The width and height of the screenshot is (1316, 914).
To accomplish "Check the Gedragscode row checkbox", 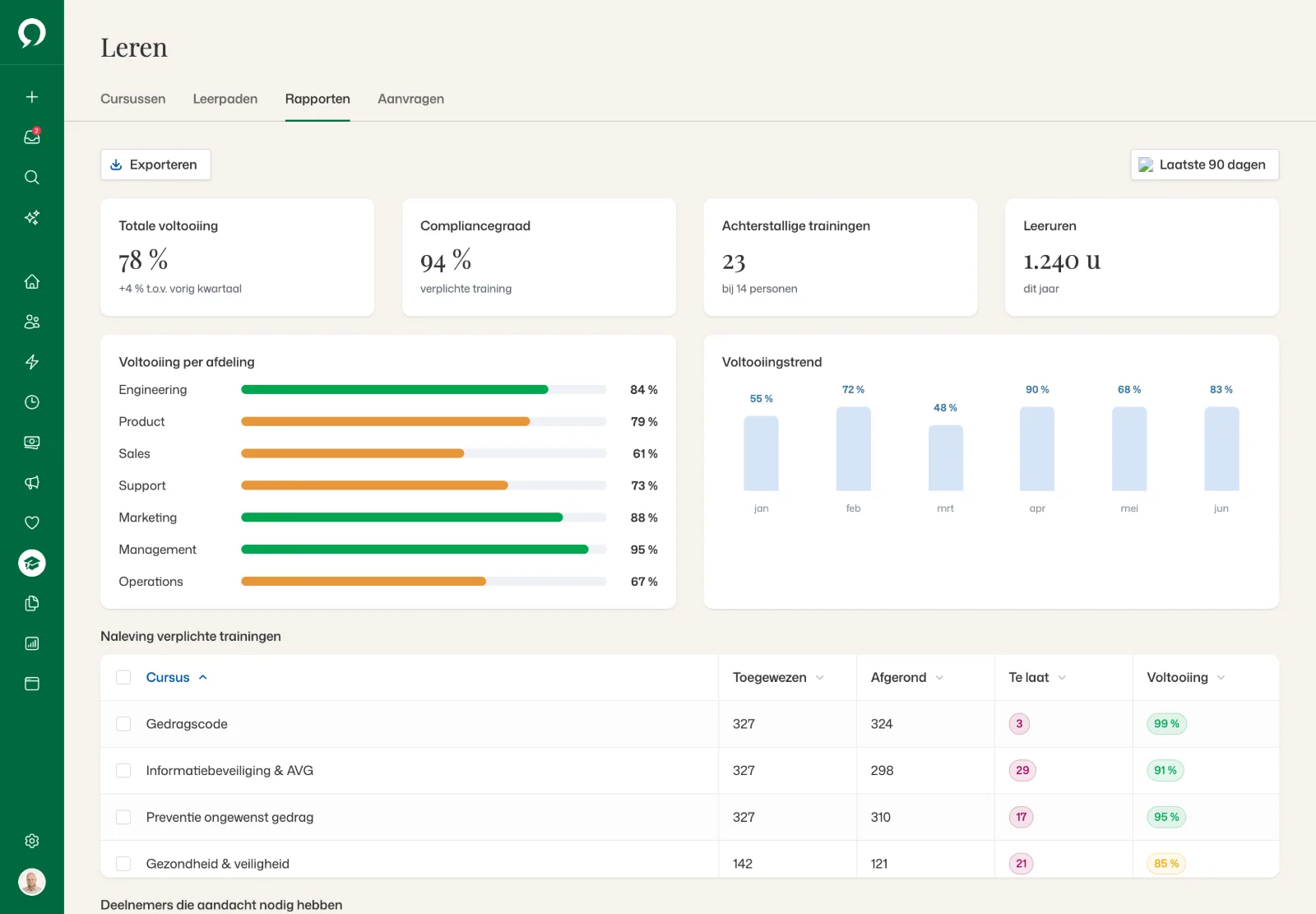I will click(123, 724).
